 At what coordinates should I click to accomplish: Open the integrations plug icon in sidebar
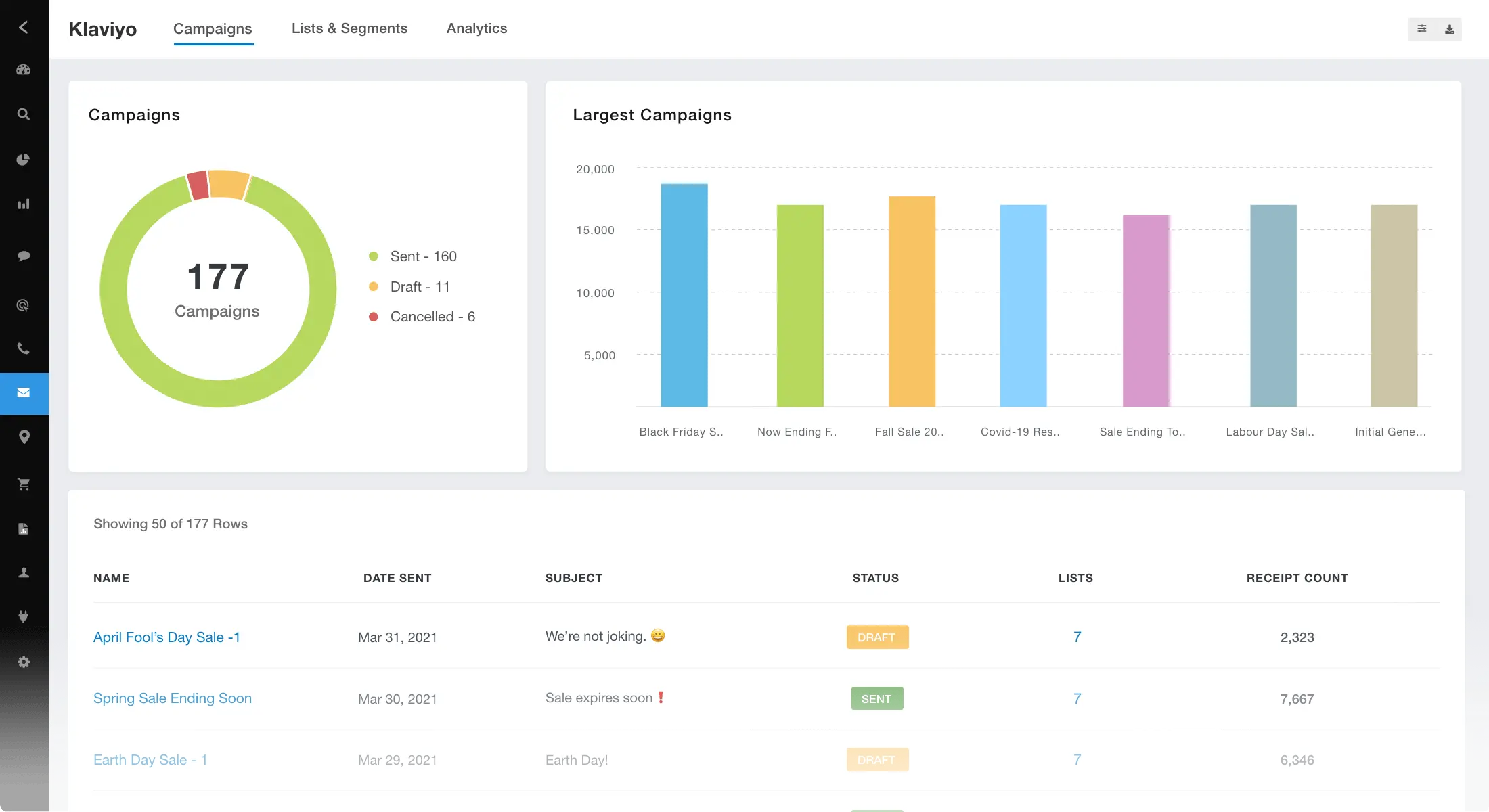pos(24,616)
